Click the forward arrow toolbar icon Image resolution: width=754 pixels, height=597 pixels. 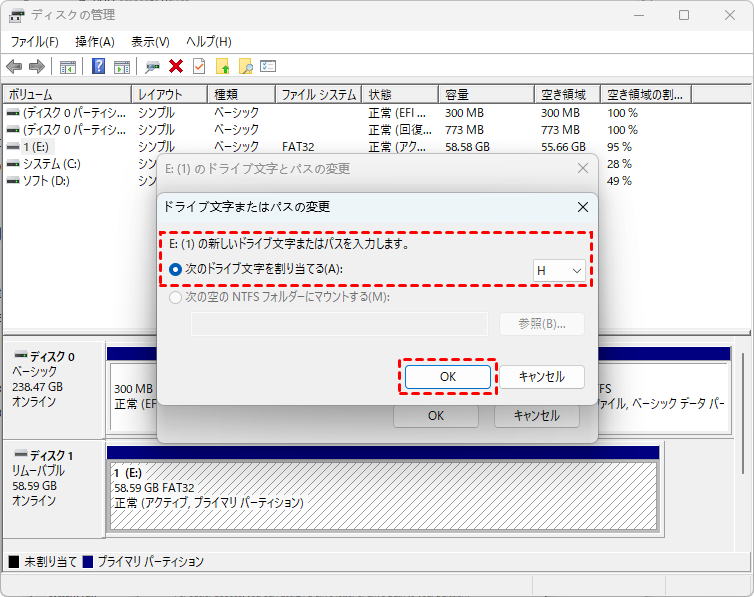pyautogui.click(x=37, y=66)
